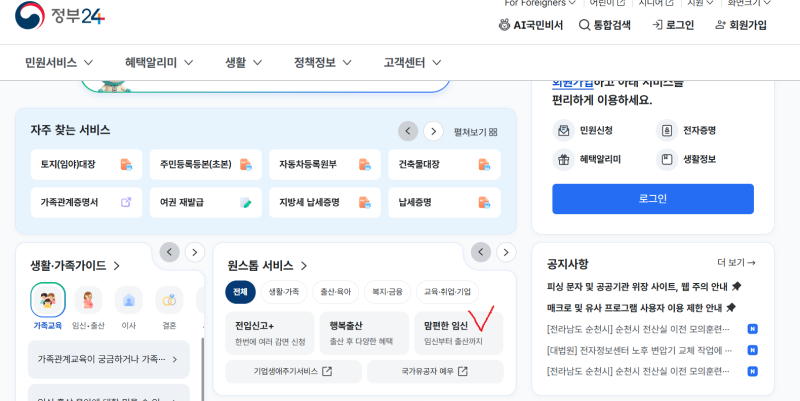Open 가족관계증명서 external link

tap(86, 203)
